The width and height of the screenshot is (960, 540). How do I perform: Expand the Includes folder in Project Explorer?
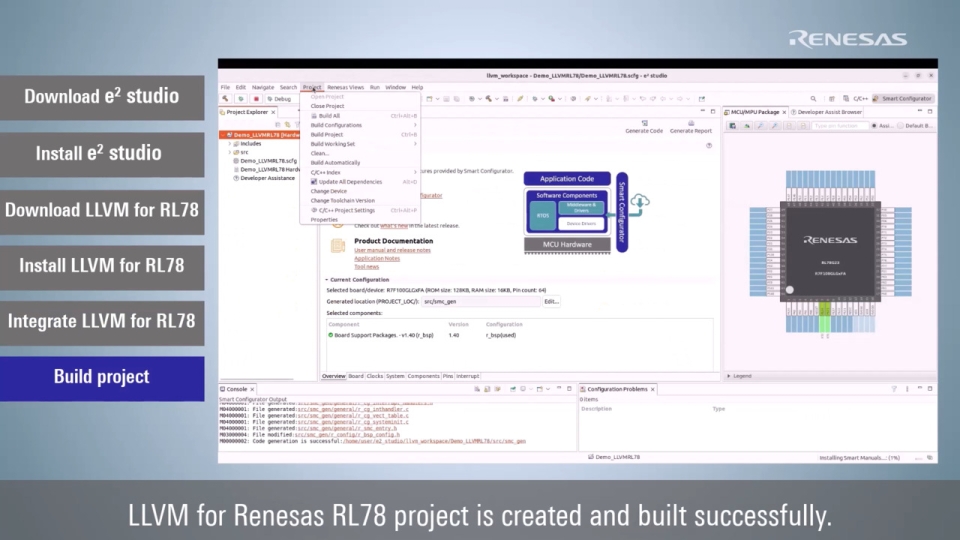pyautogui.click(x=229, y=143)
